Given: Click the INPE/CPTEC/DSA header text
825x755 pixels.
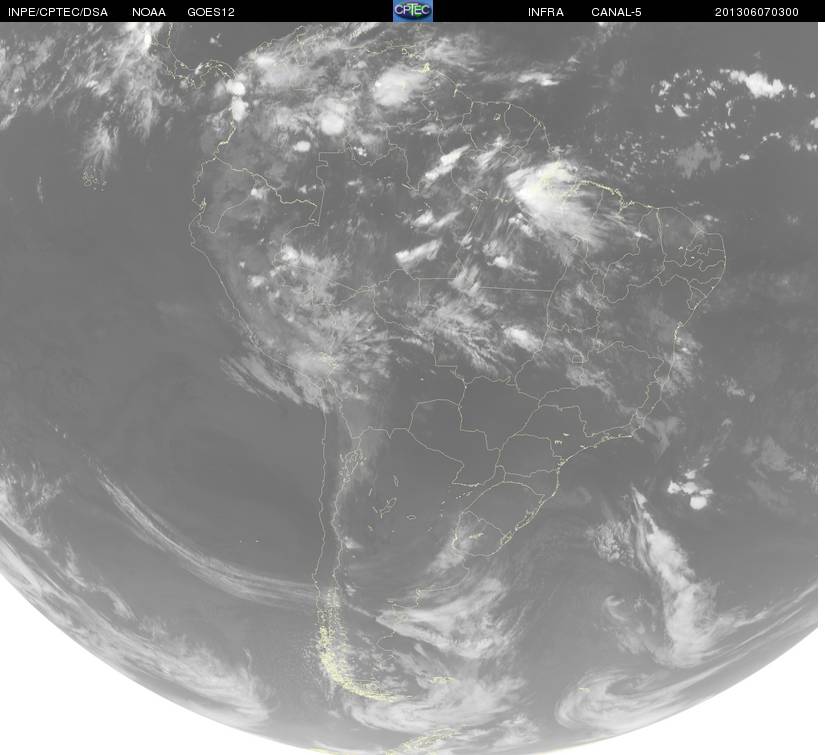Looking at the screenshot, I should click(x=57, y=12).
